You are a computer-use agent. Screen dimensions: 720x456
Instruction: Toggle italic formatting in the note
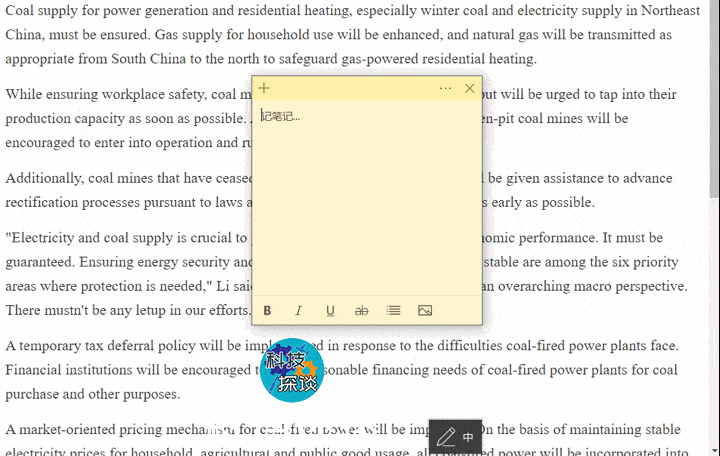(x=298, y=311)
